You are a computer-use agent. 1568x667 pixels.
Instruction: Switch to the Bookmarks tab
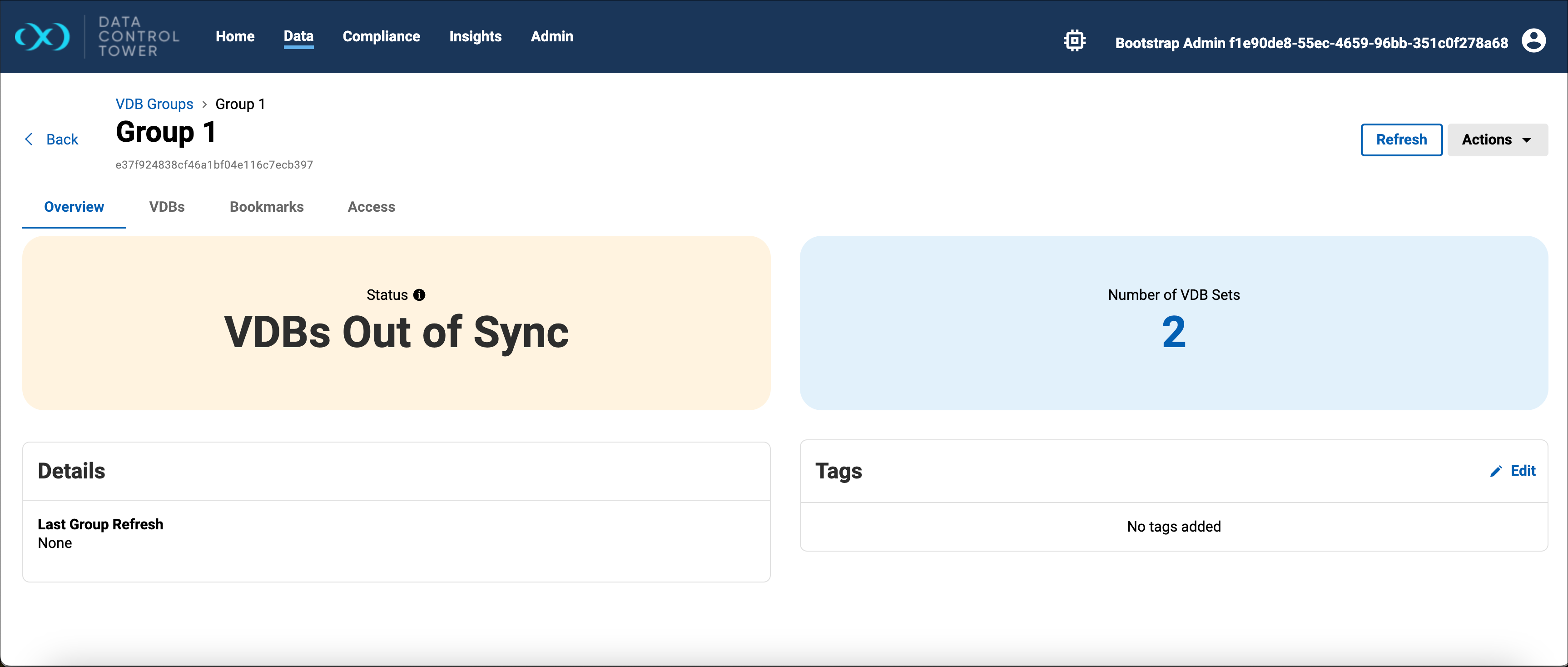point(266,207)
